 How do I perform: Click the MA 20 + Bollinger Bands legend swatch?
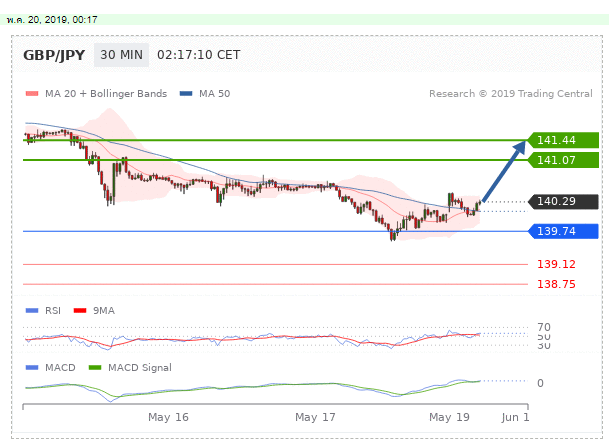(x=30, y=94)
